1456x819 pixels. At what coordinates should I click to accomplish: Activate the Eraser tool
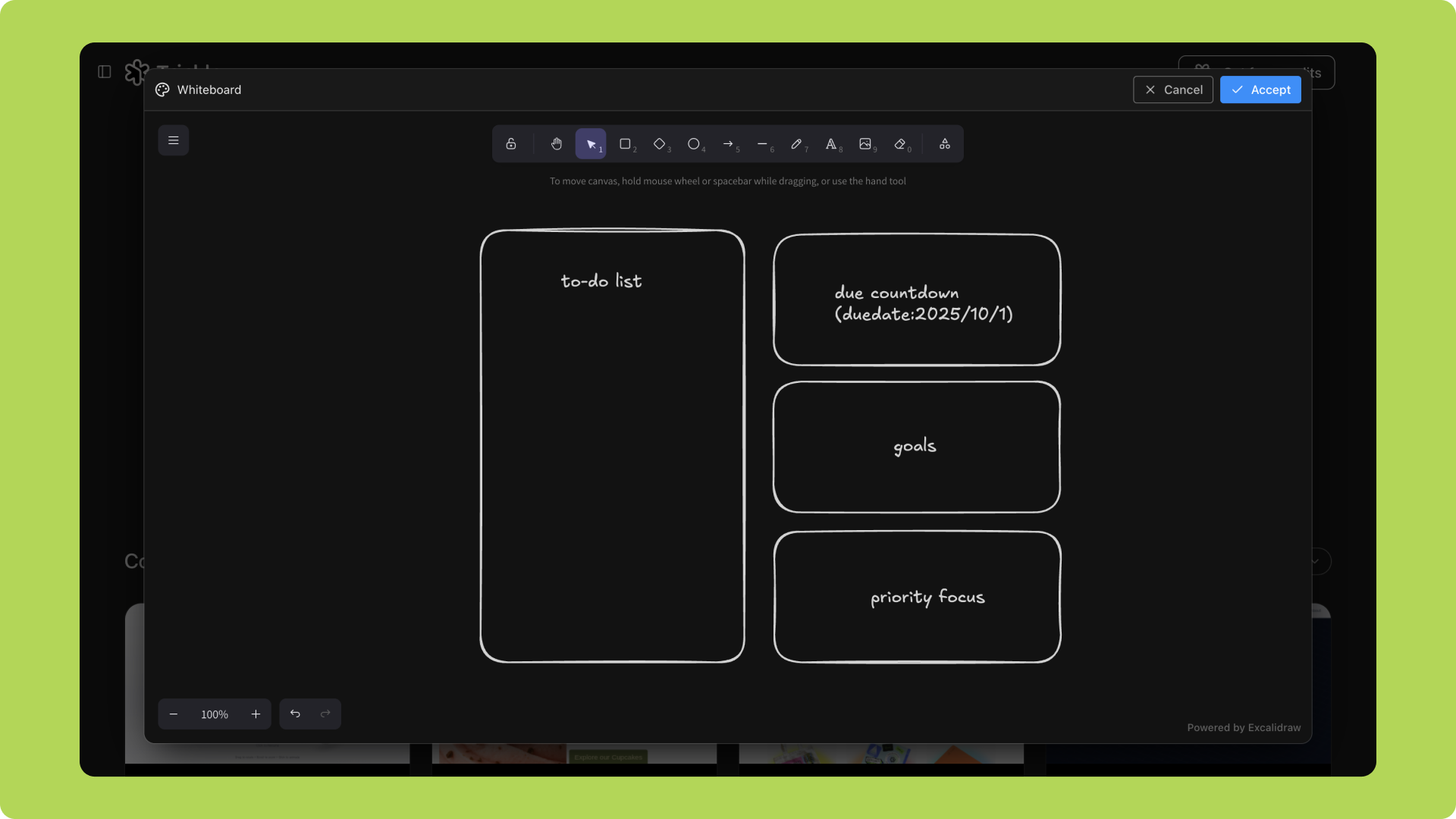900,144
